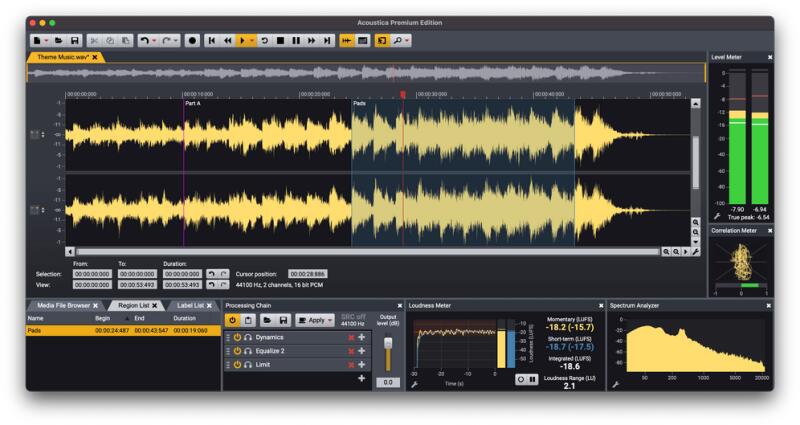The width and height of the screenshot is (800, 425).
Task: Open the Play options dropdown arrow
Action: click(x=252, y=41)
